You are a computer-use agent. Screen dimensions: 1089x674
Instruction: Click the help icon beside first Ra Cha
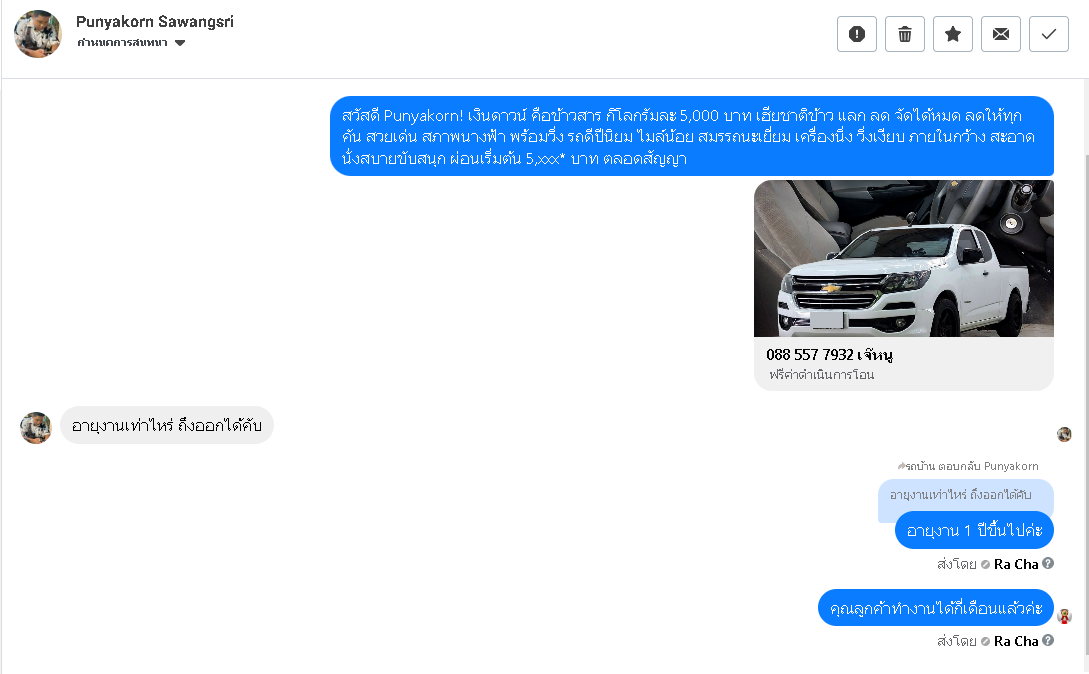(1048, 564)
